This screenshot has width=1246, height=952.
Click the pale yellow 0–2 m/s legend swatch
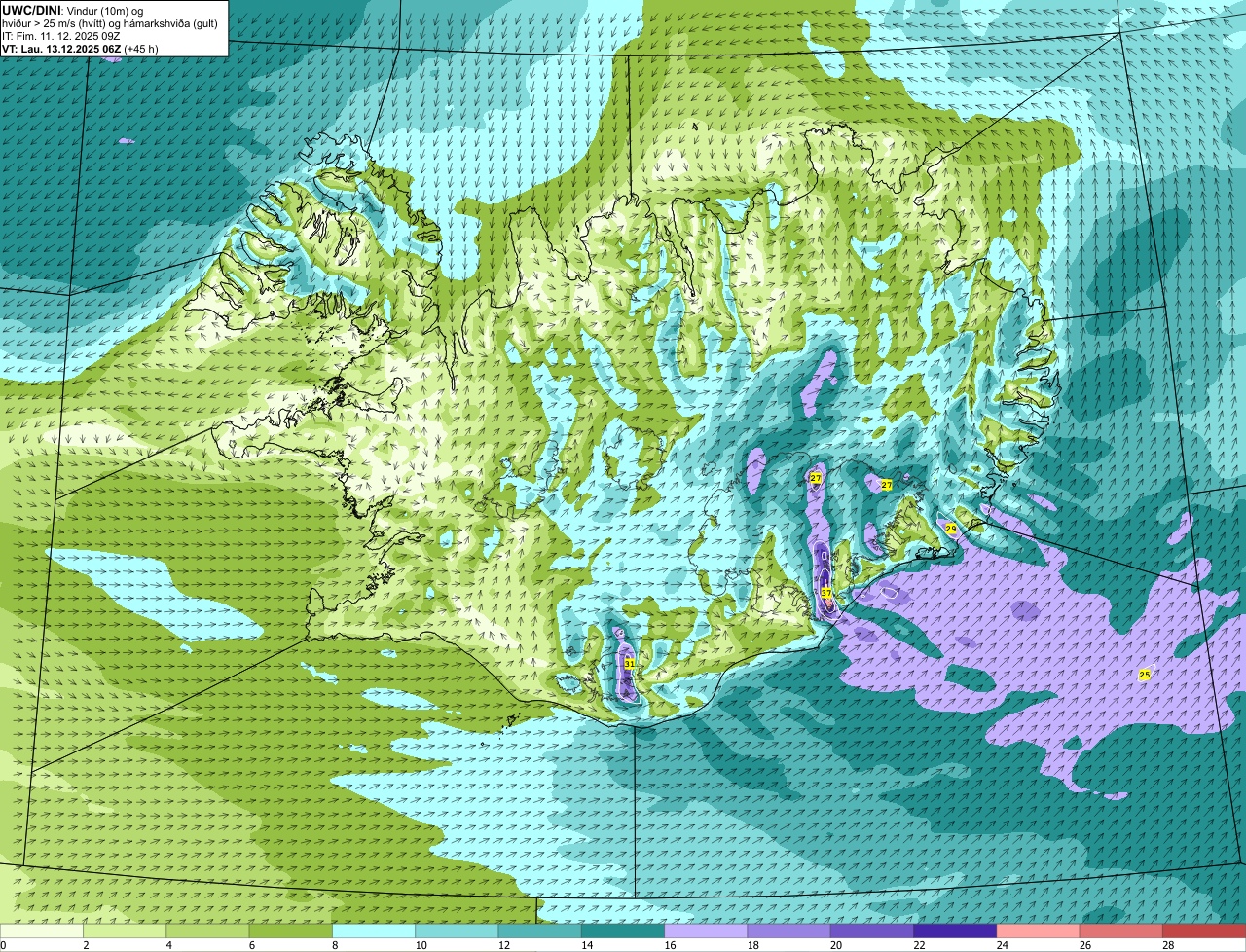(x=42, y=931)
